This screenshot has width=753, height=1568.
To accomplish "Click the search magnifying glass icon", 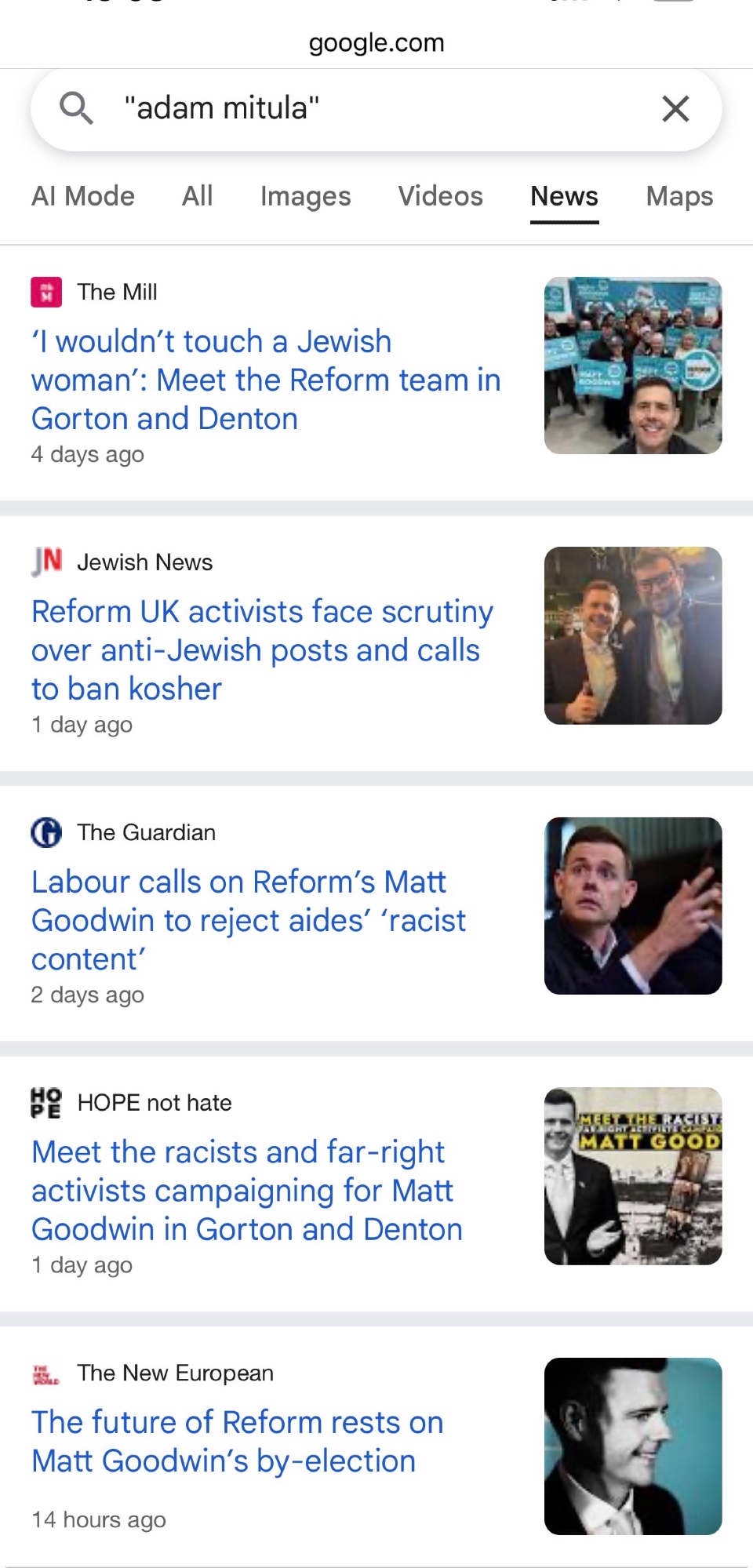I will (x=76, y=108).
